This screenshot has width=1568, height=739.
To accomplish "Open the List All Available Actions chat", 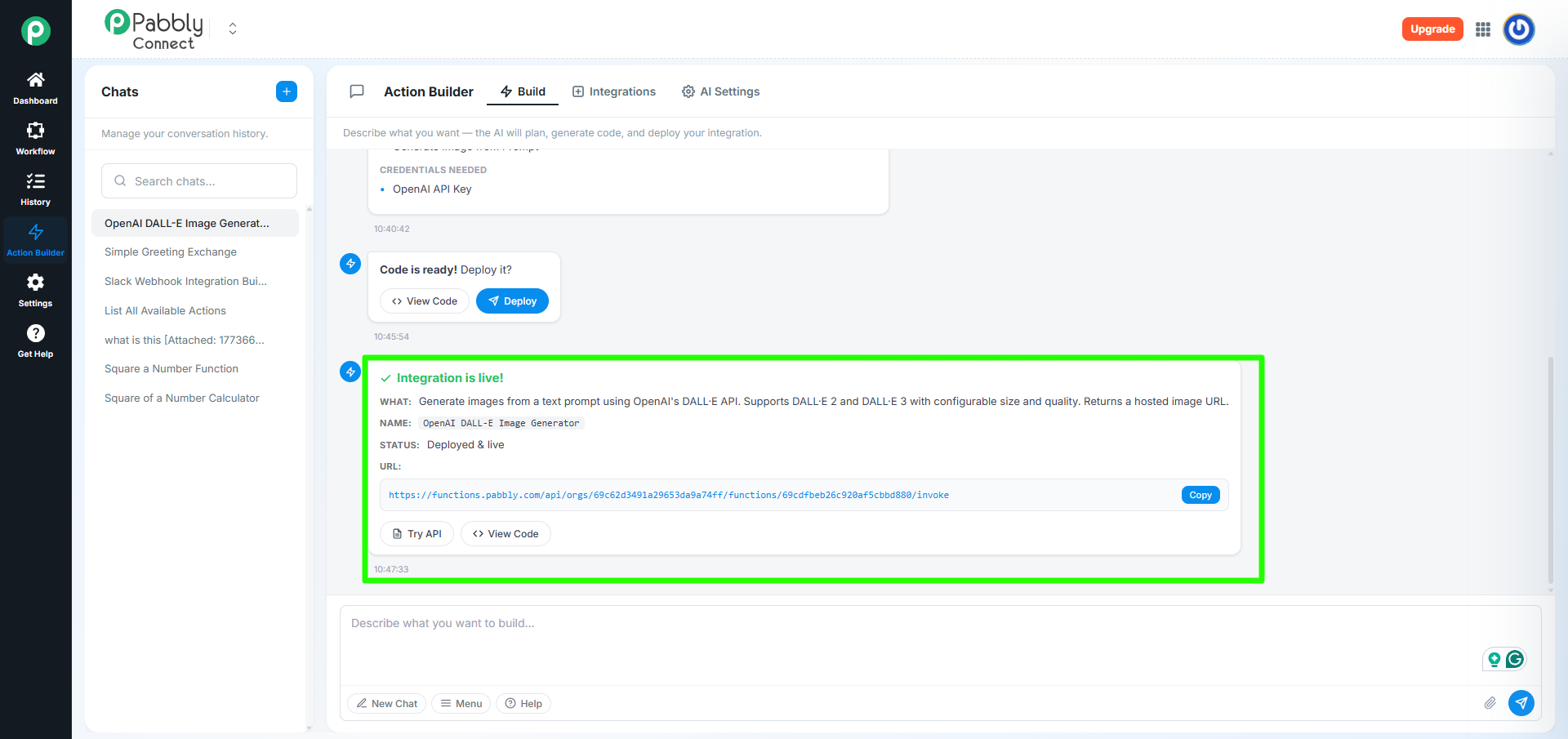I will (195, 311).
